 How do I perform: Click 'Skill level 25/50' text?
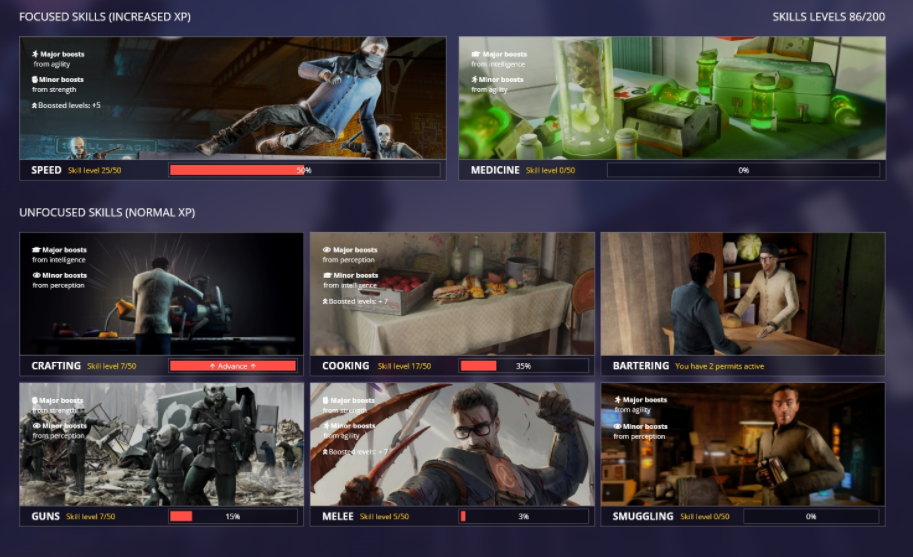click(x=94, y=171)
